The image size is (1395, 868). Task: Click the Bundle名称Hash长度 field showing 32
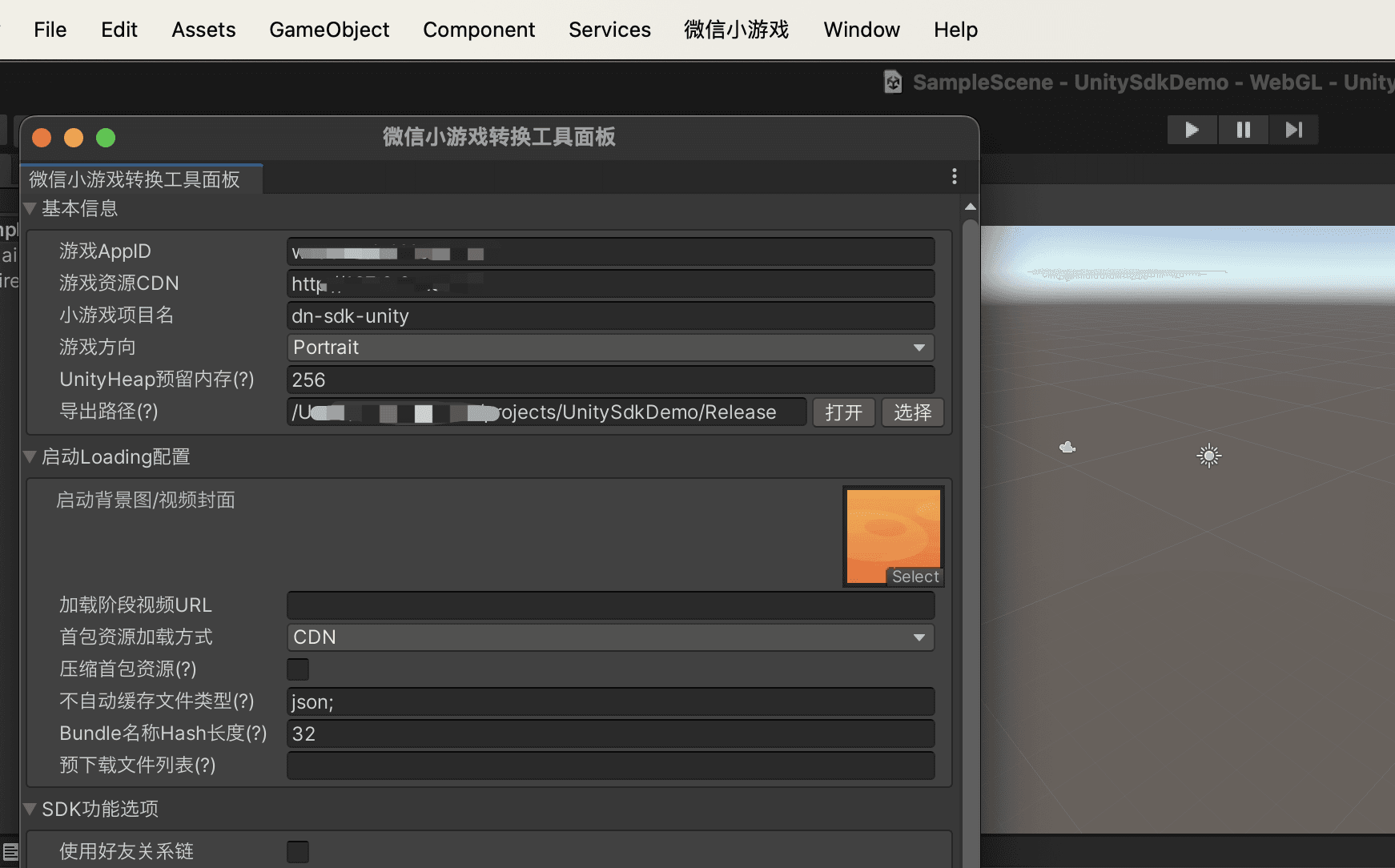(x=610, y=733)
